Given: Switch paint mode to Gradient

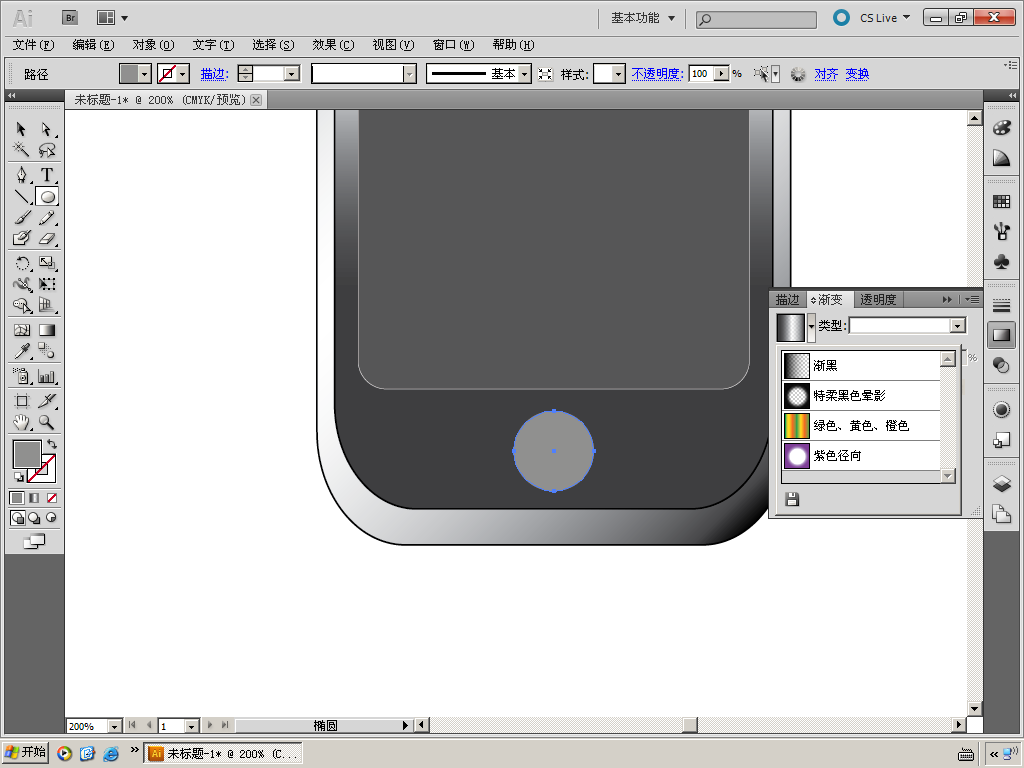Looking at the screenshot, I should 34,497.
